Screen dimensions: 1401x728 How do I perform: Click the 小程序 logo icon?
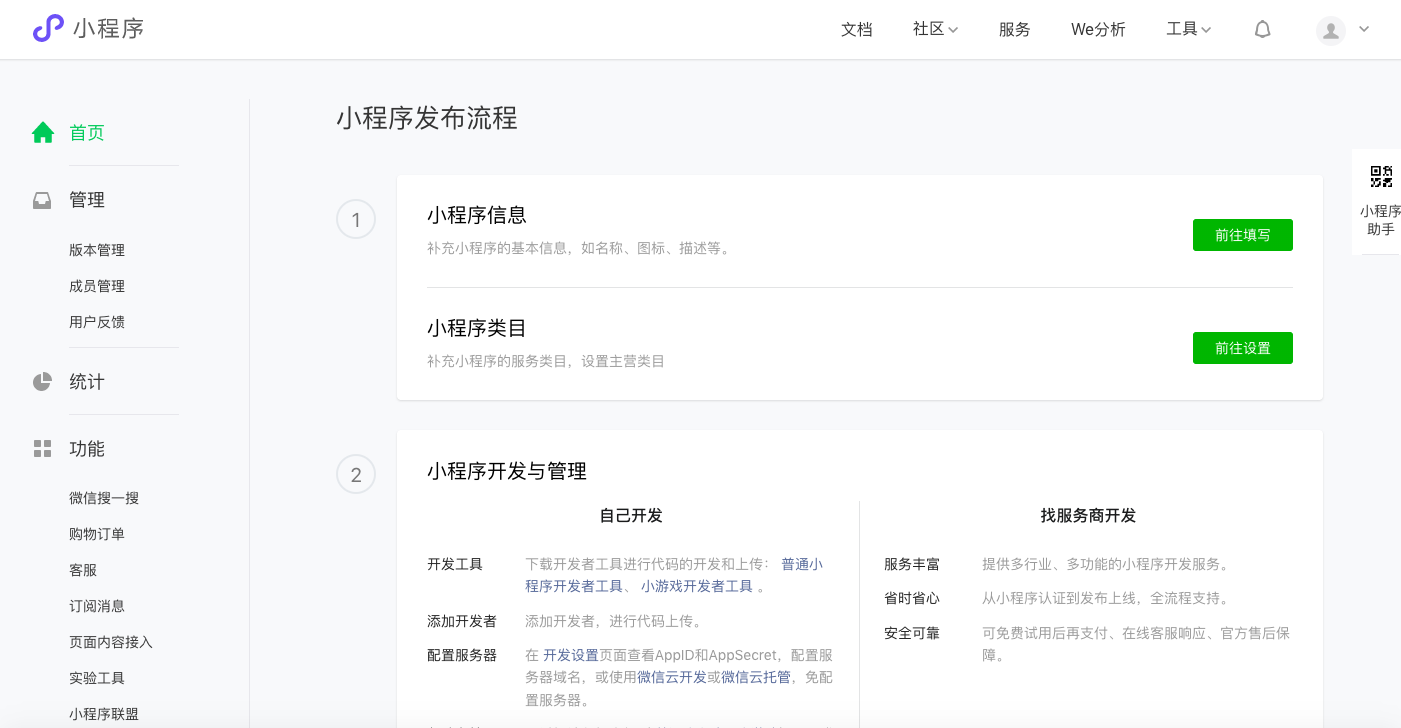pyautogui.click(x=48, y=28)
